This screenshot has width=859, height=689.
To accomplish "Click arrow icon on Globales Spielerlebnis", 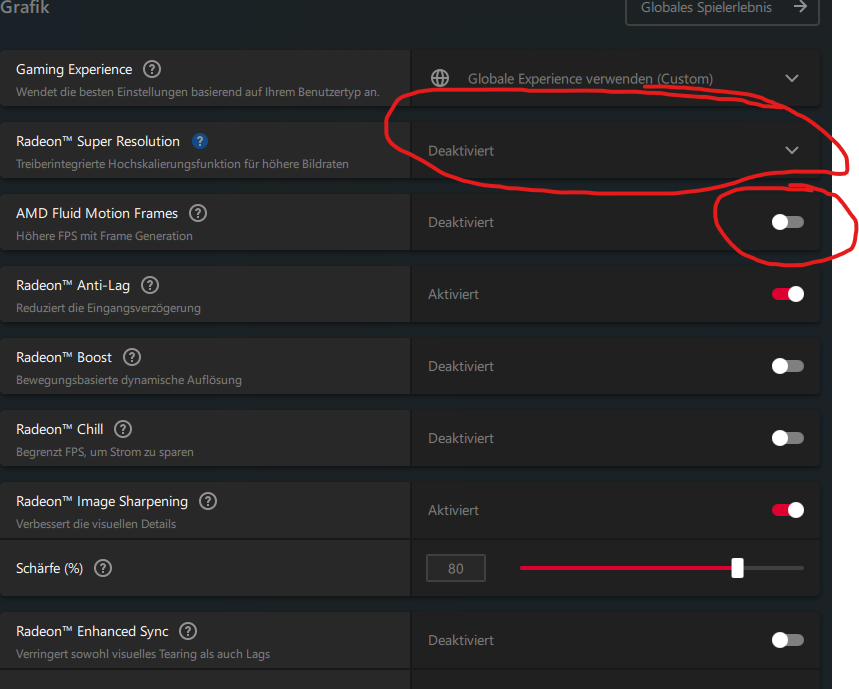I will coord(800,7).
